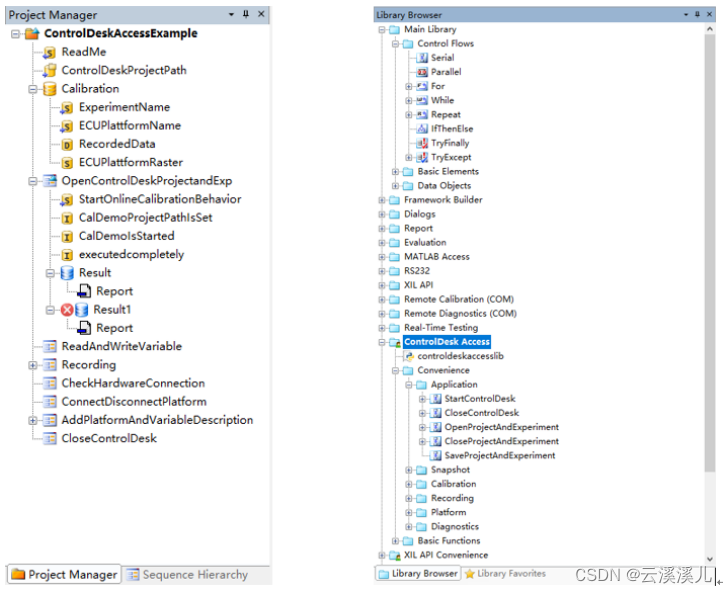Screen dimensions: 727x593
Task: Collapse the Application folder
Action: tap(408, 385)
